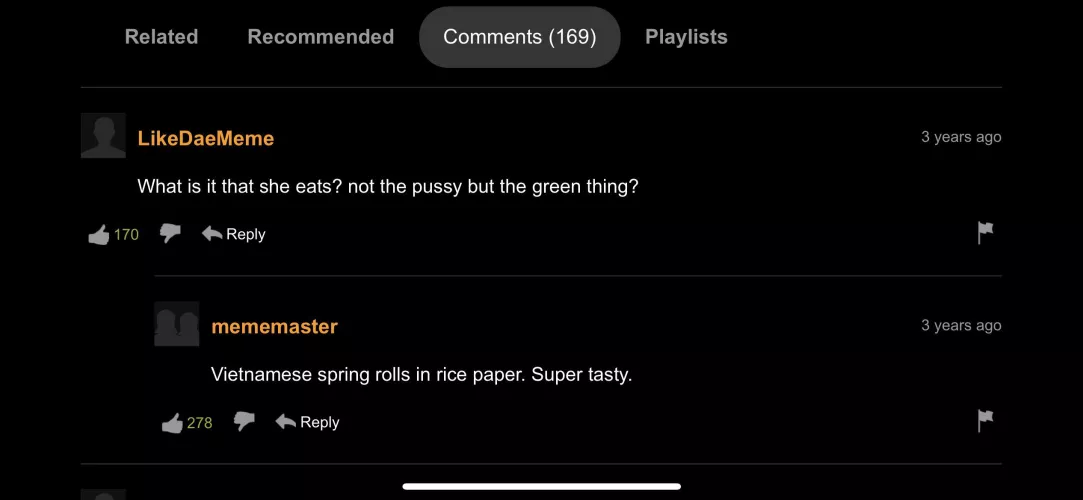The image size is (1083, 500).
Task: Dislike the LikeDaeMeme comment with thumbs down
Action: [x=170, y=234]
